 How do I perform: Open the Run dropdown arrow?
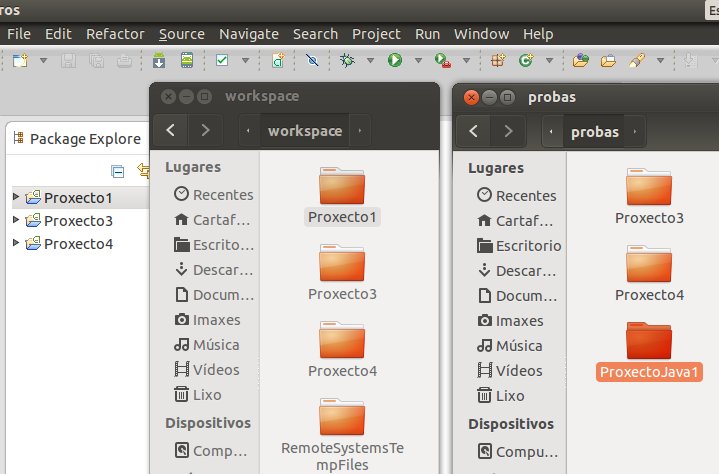418,60
